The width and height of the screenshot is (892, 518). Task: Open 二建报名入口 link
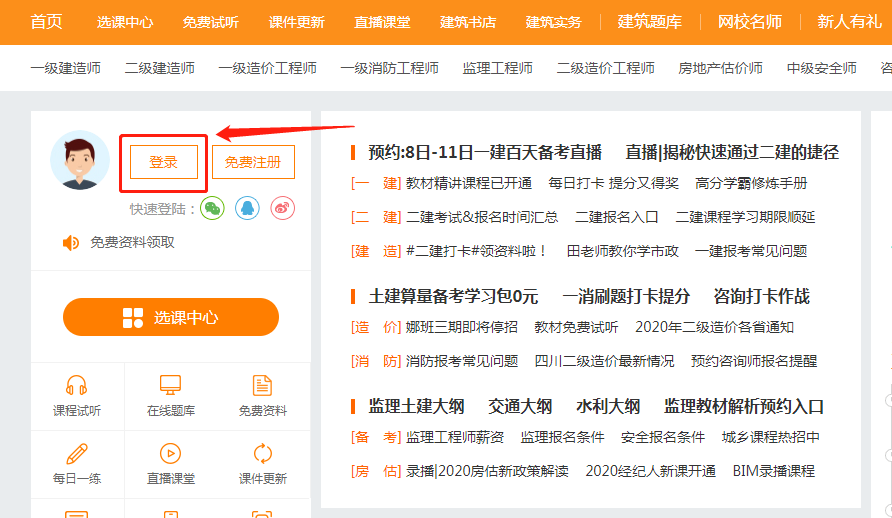click(616, 217)
